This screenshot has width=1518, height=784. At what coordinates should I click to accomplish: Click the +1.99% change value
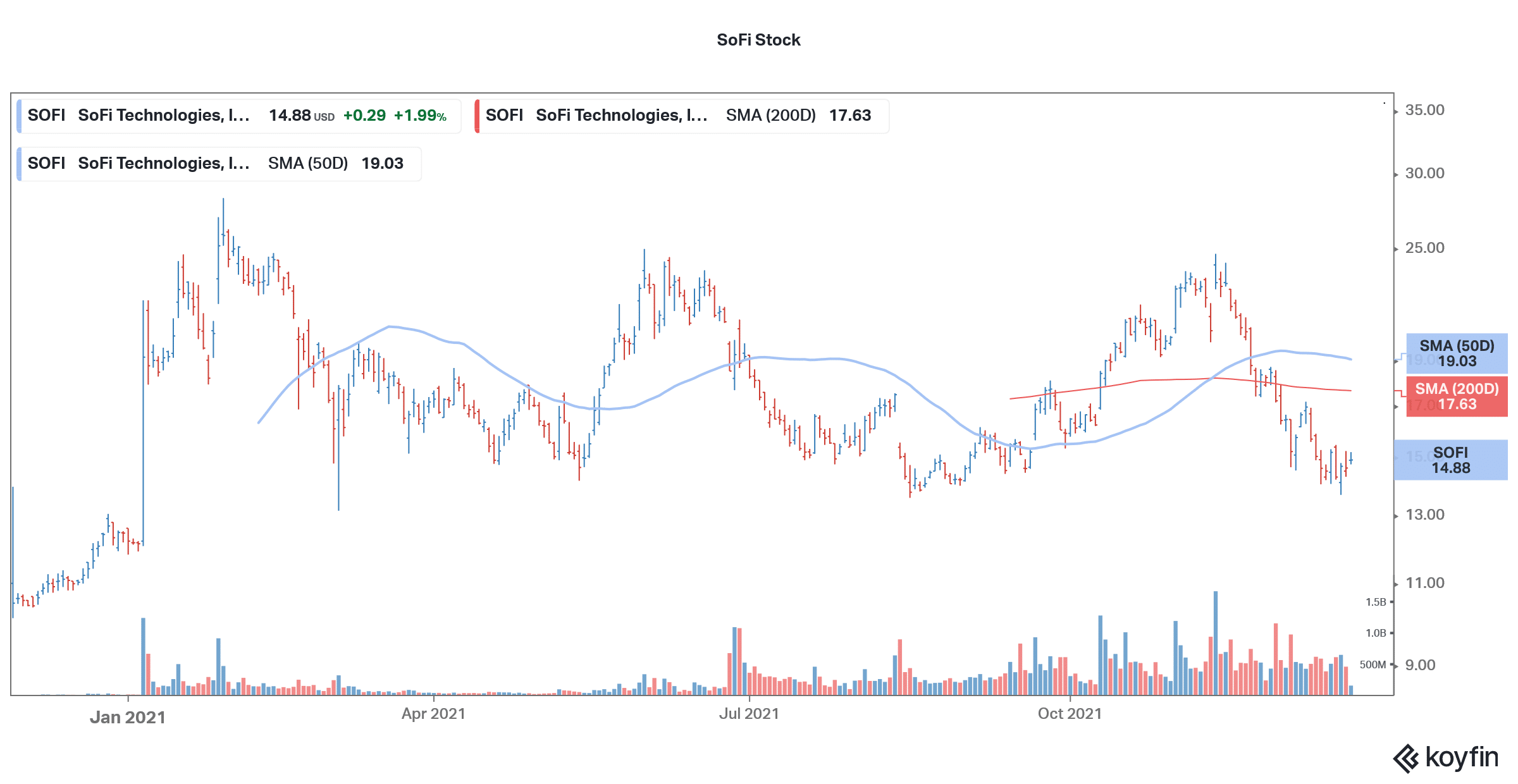point(420,116)
